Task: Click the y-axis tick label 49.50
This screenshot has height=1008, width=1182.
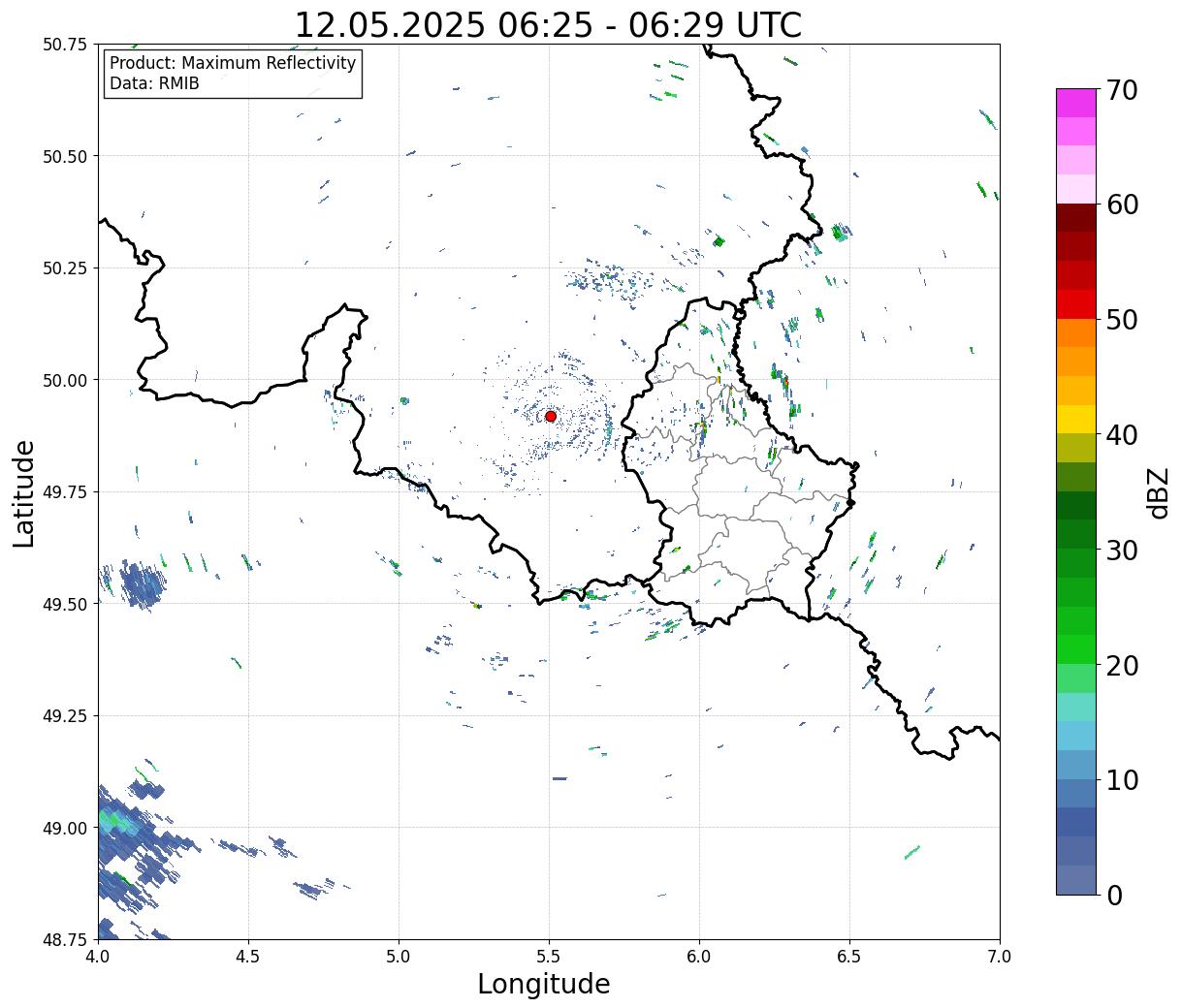Action: 65,604
